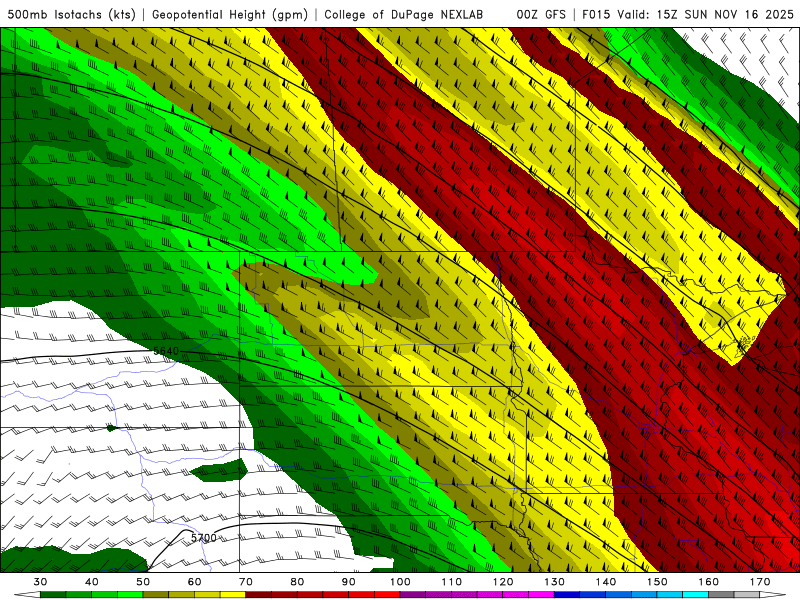
Task: Click the 90 label on the color scale
Action: point(348,582)
